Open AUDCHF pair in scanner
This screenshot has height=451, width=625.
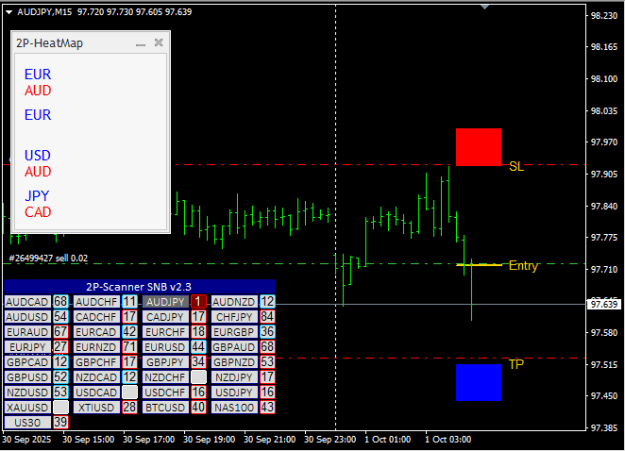[x=96, y=302]
